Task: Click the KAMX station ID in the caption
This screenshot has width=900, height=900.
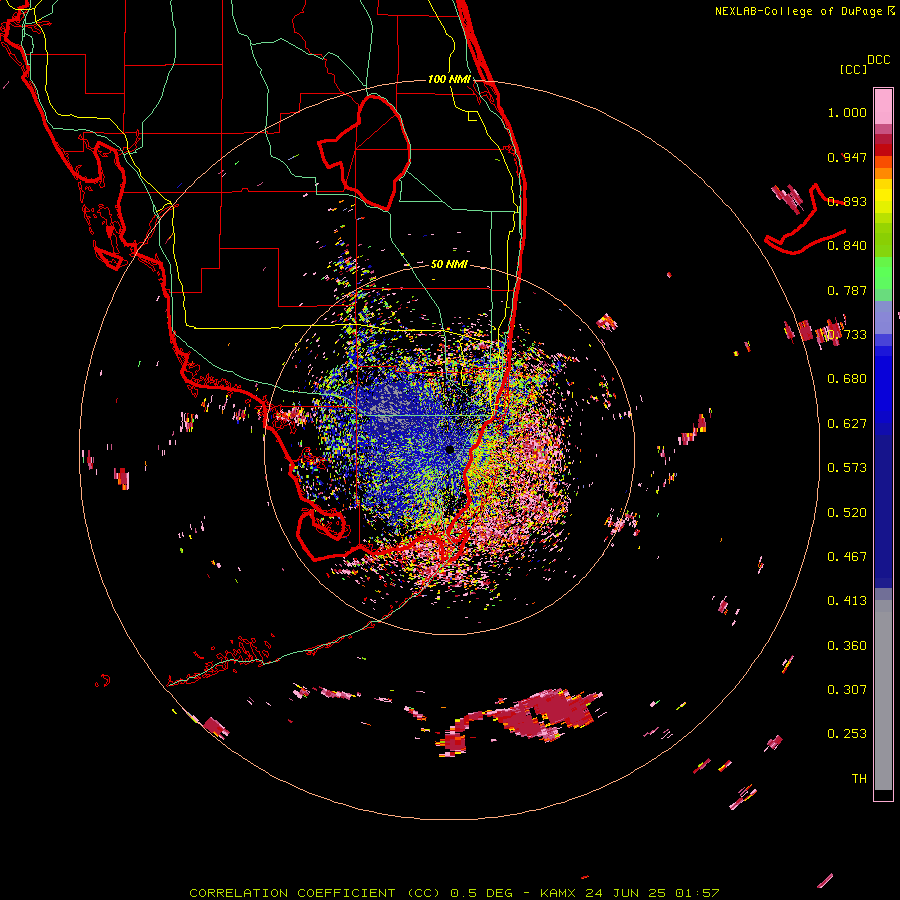Action: tap(557, 893)
